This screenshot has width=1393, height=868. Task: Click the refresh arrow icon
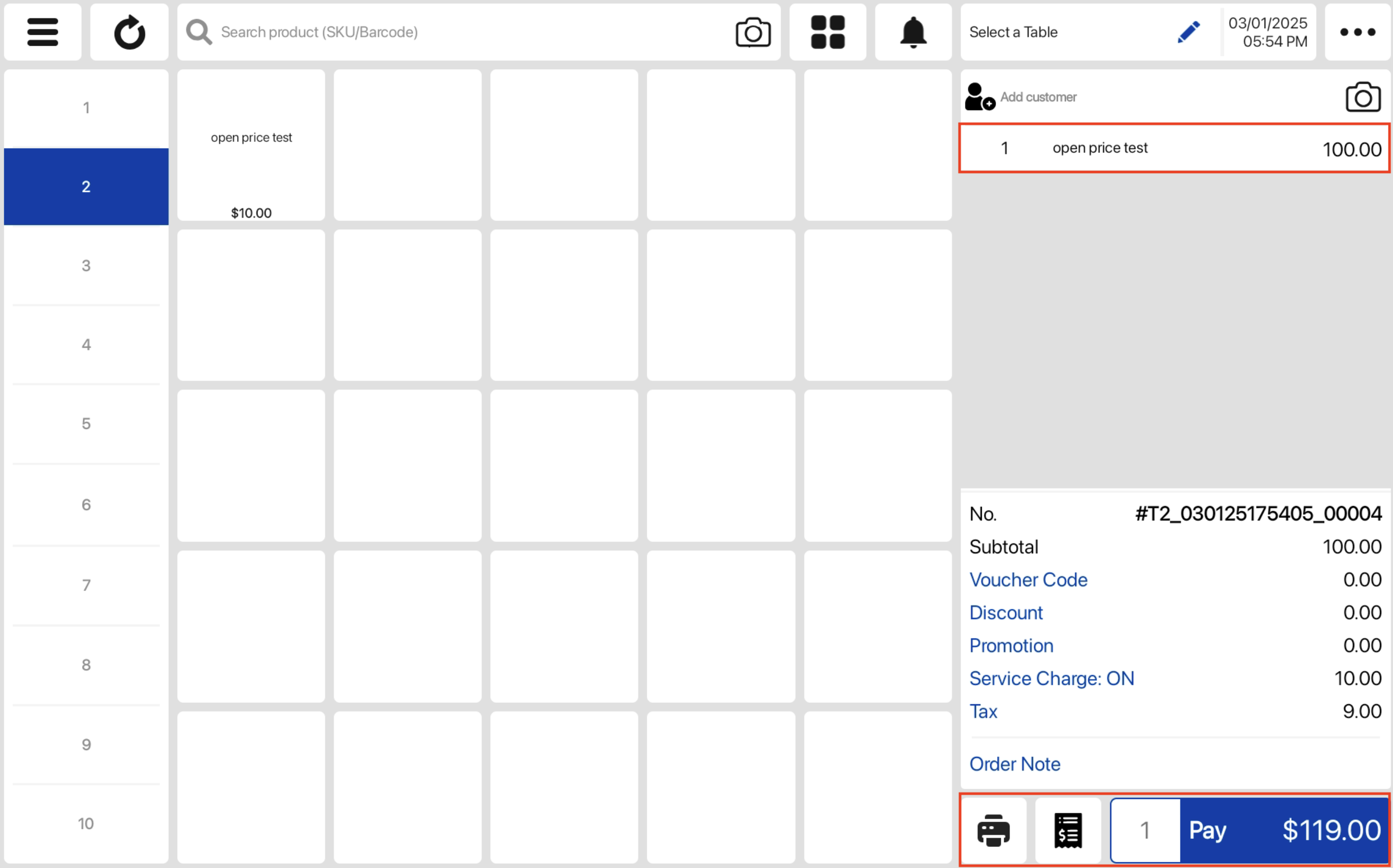129,32
